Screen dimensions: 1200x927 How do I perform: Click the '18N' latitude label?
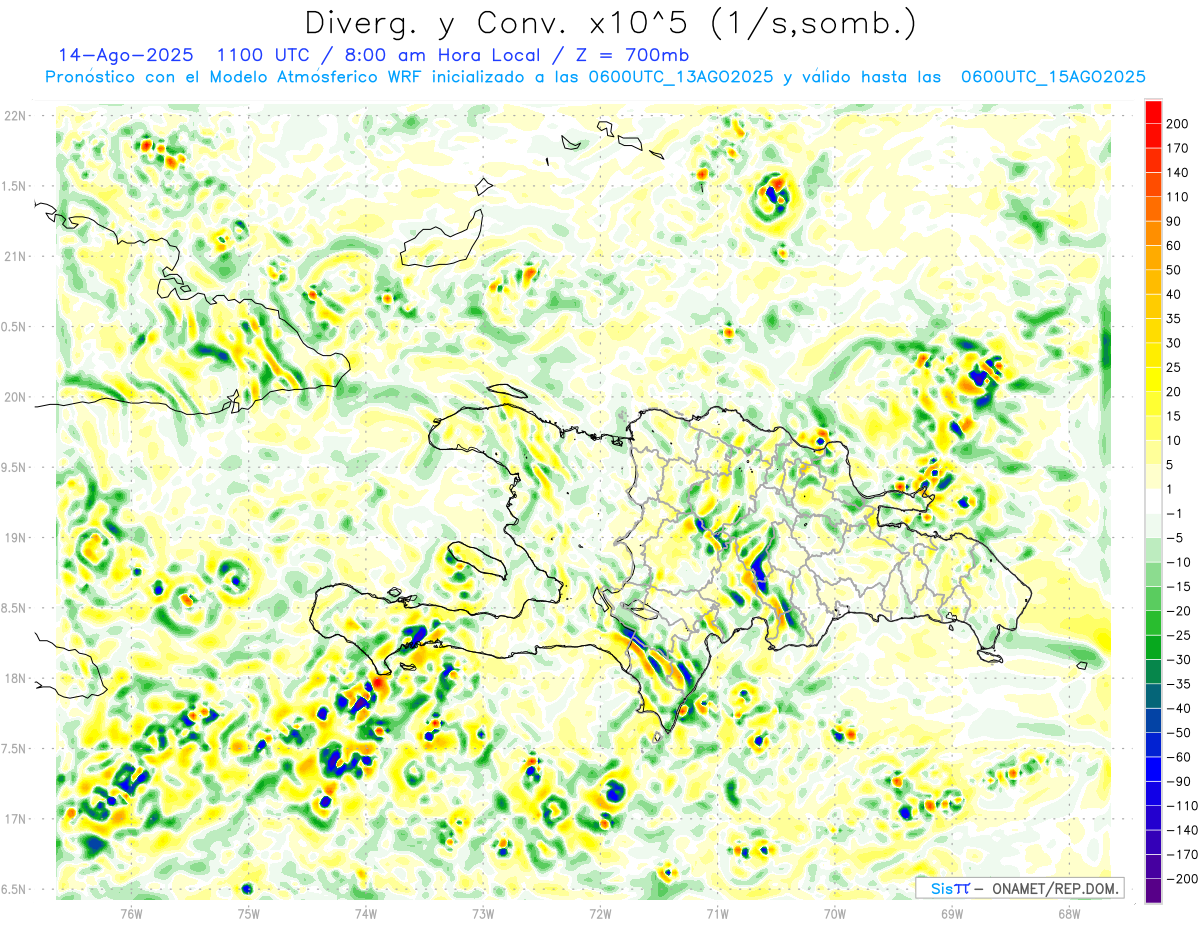point(15,679)
